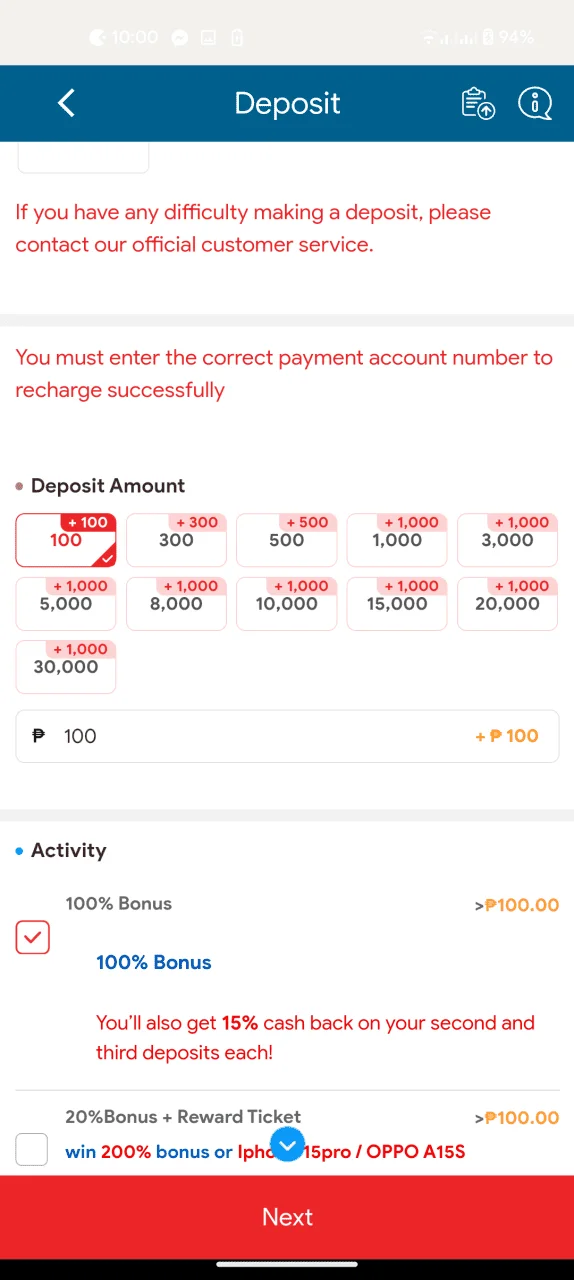Screen dimensions: 574x1280
Task: Pick the 5,000 deposit amount
Action: 66,604
